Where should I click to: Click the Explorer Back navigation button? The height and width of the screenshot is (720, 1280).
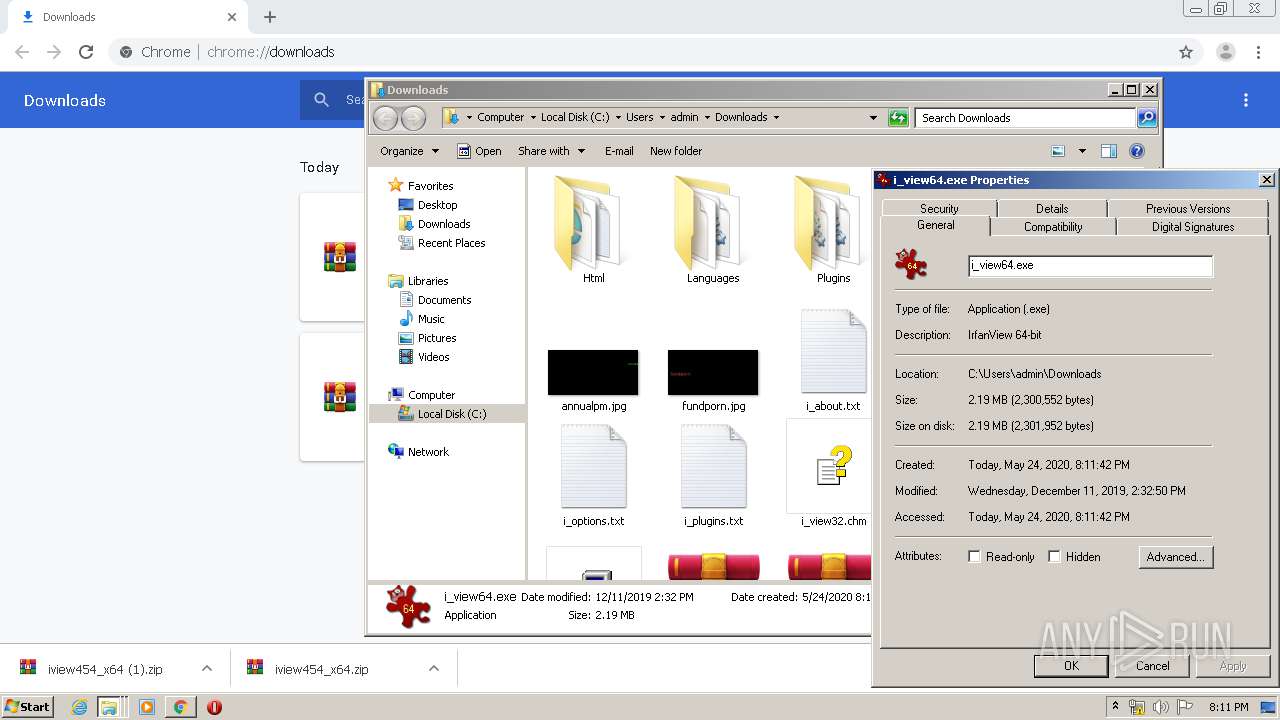(385, 118)
